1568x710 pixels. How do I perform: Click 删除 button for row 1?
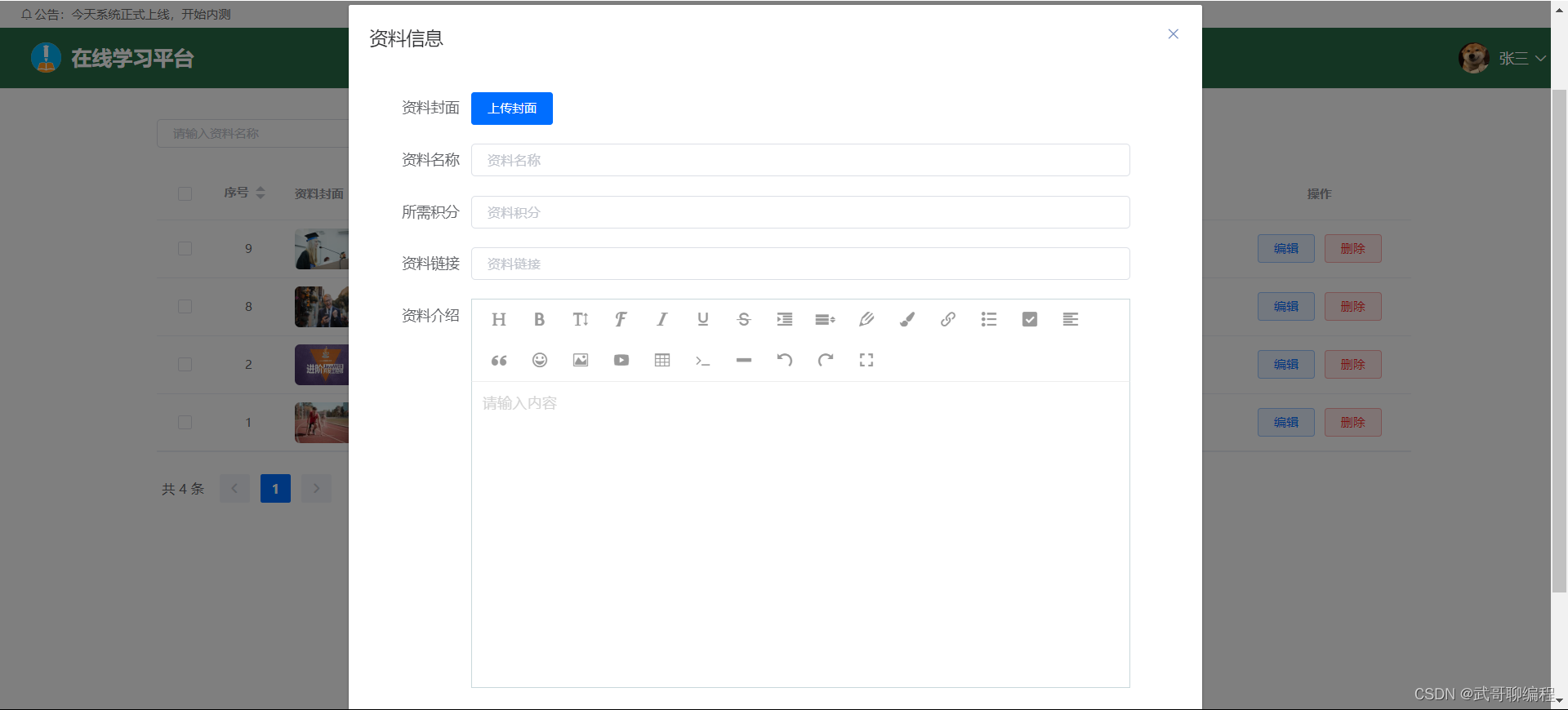[x=1353, y=423]
